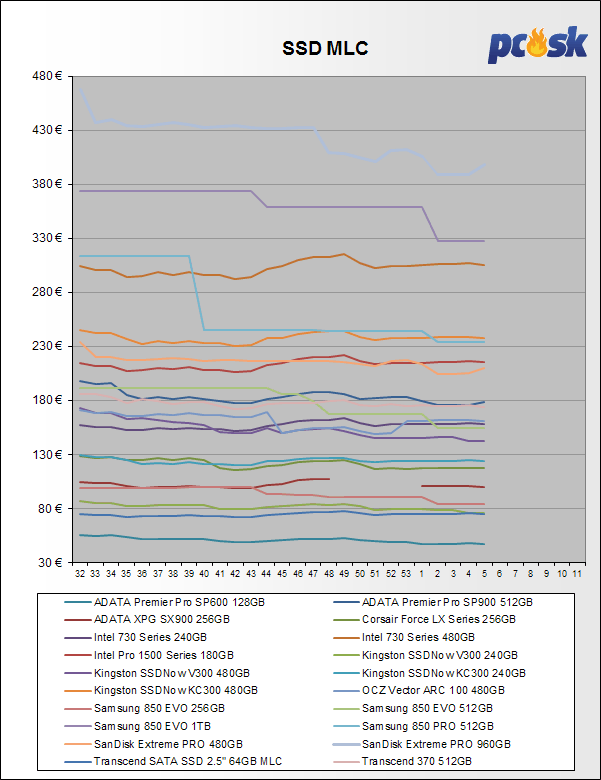Select legend entry Samsung 850 PRO 512GB
601x780 pixels.
coord(413,726)
